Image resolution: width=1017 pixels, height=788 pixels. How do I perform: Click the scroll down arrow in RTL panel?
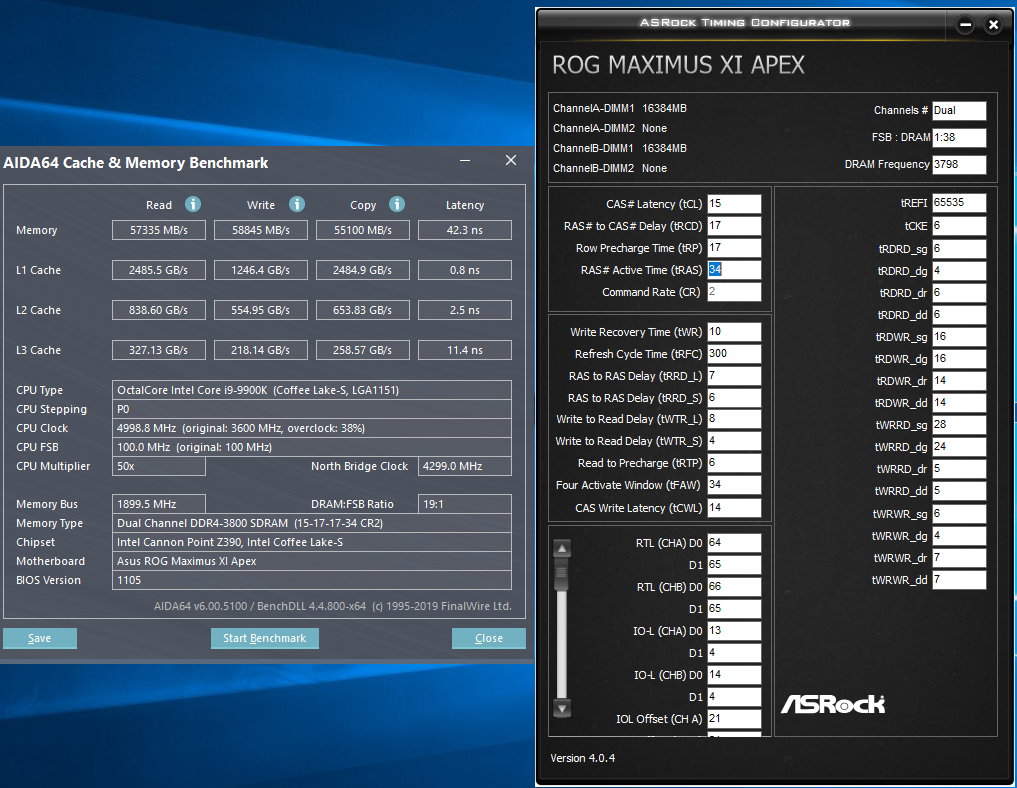coord(562,708)
